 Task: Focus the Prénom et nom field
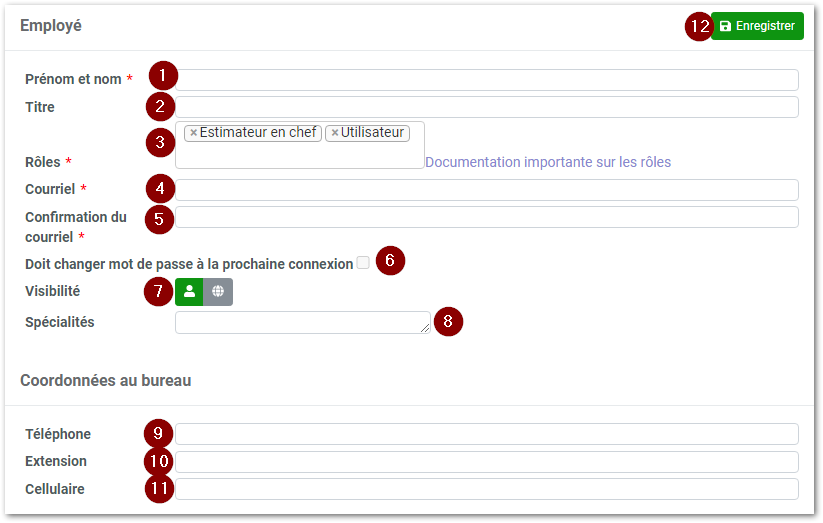(x=486, y=80)
